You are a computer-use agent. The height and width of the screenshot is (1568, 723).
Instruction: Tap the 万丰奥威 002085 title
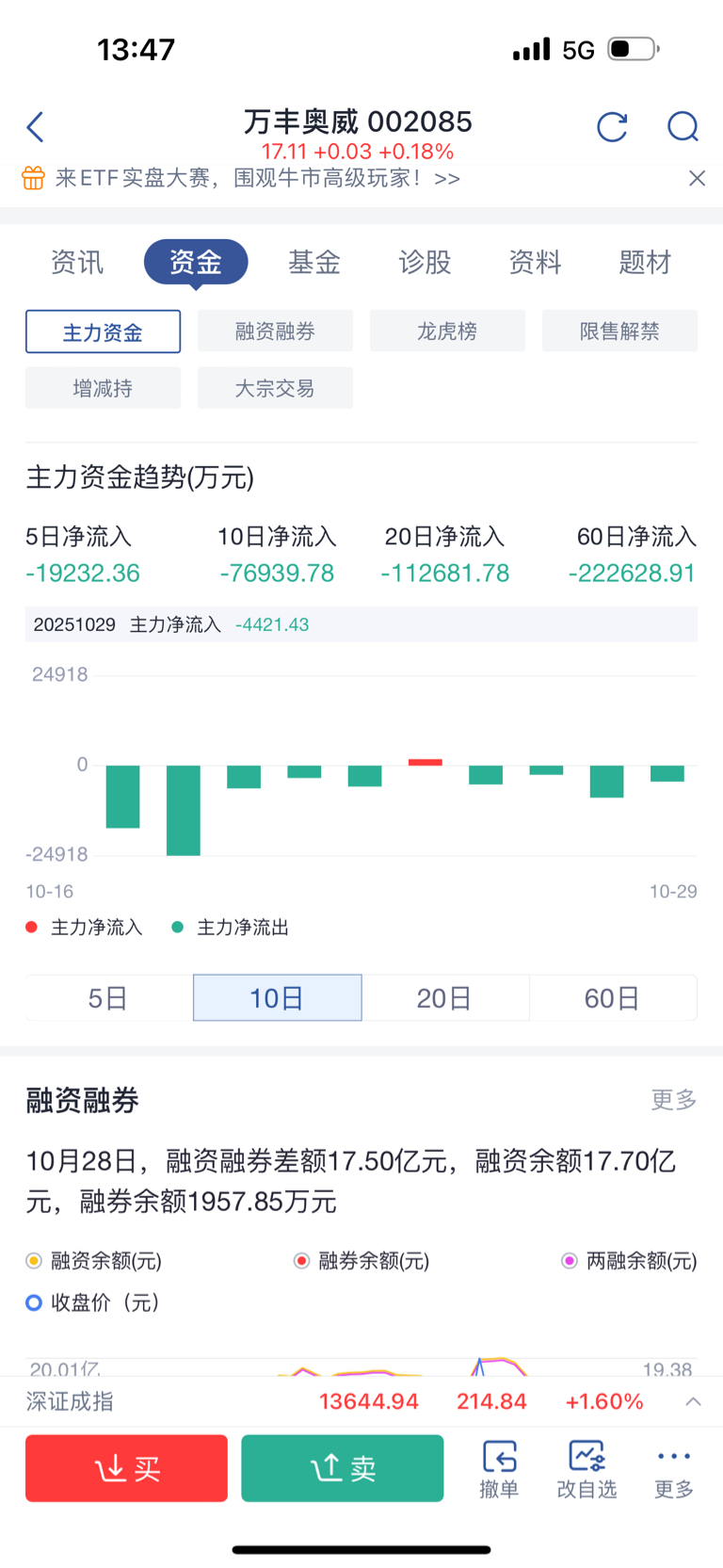(358, 121)
